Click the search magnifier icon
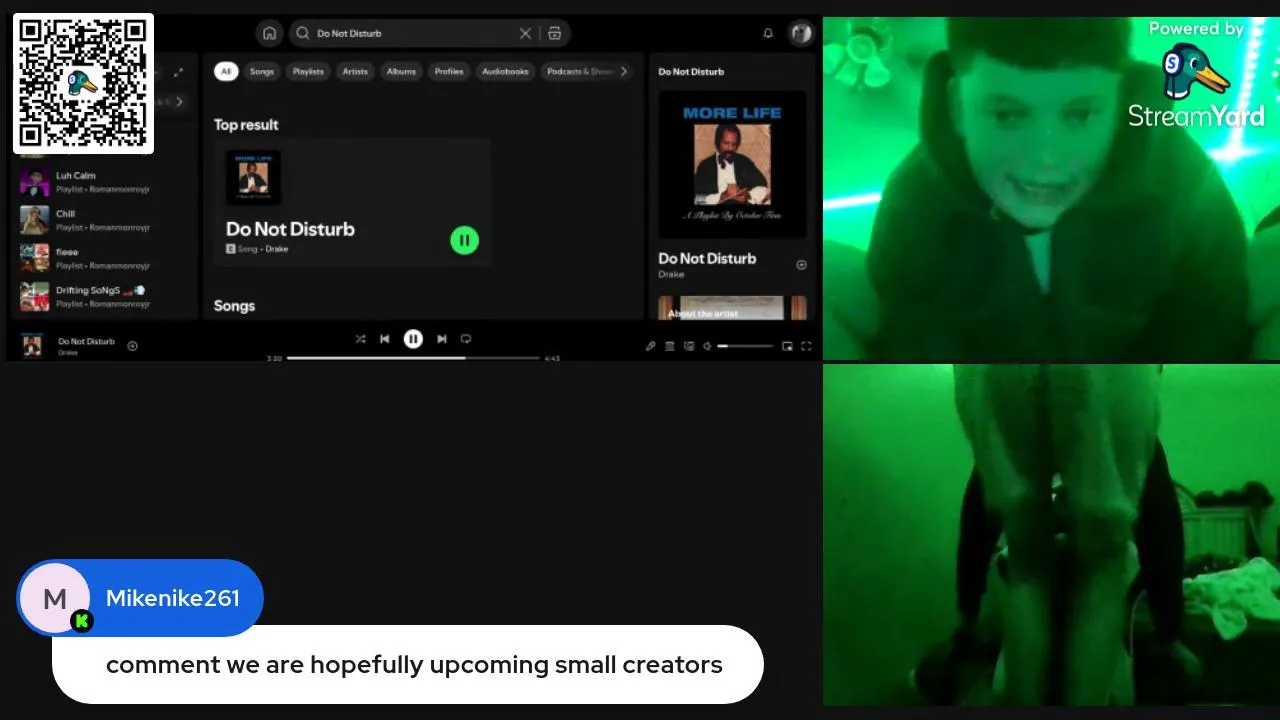Image resolution: width=1280 pixels, height=720 pixels. (303, 33)
